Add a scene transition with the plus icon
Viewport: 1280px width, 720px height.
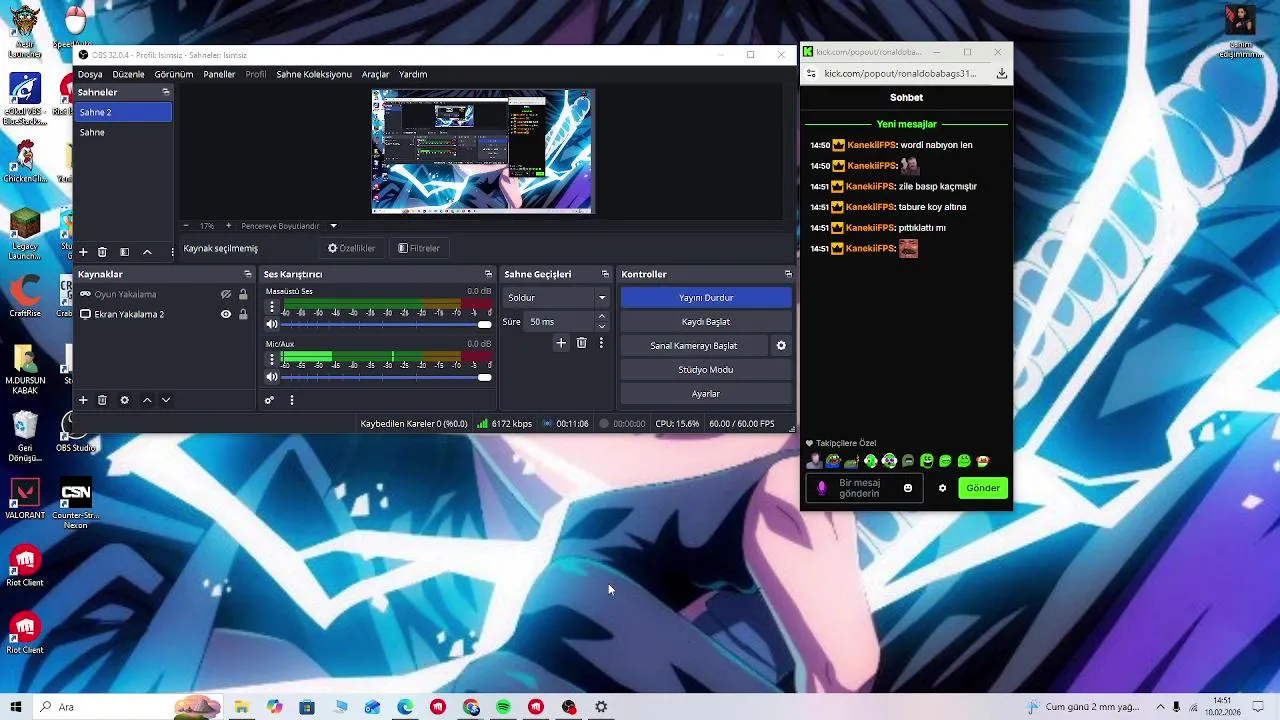[x=561, y=343]
